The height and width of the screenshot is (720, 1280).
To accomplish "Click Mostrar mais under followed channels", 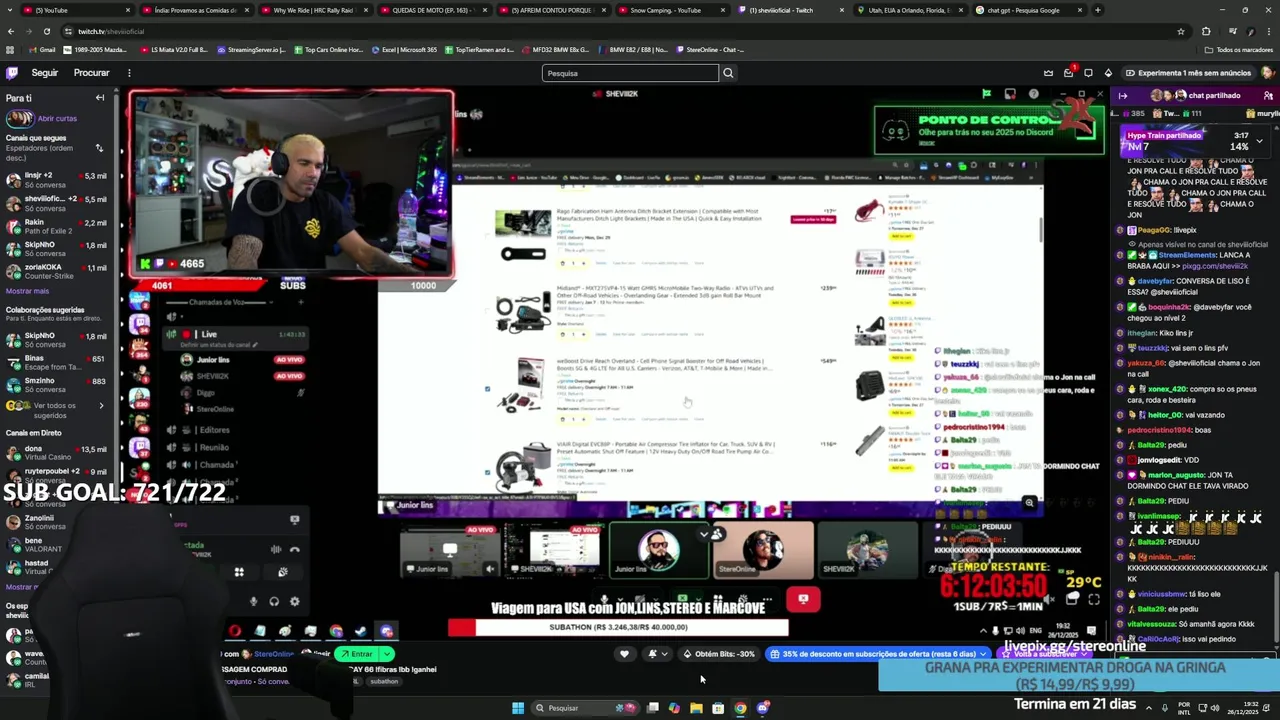I will pyautogui.click(x=27, y=291).
